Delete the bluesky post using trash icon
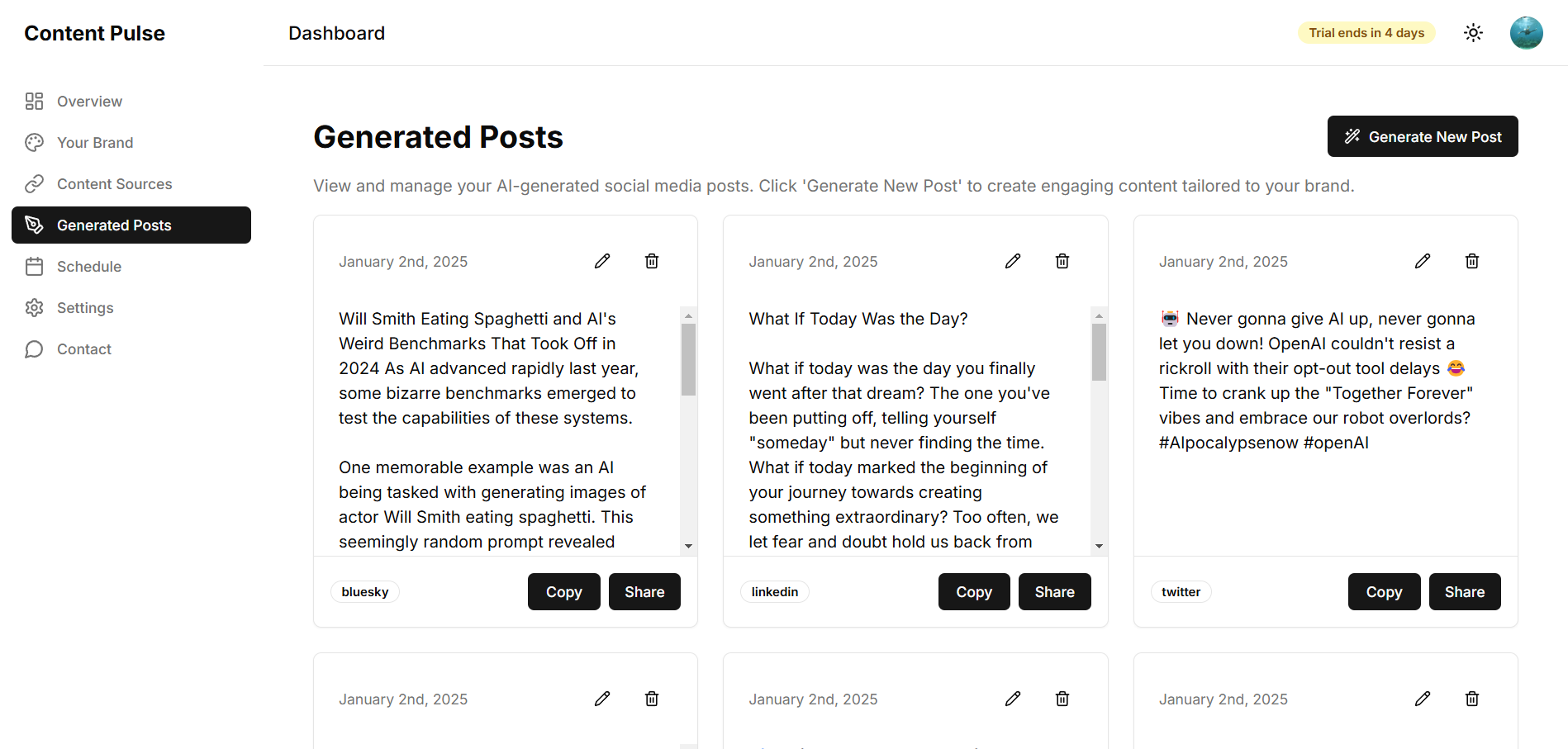The image size is (1568, 749). pos(651,261)
